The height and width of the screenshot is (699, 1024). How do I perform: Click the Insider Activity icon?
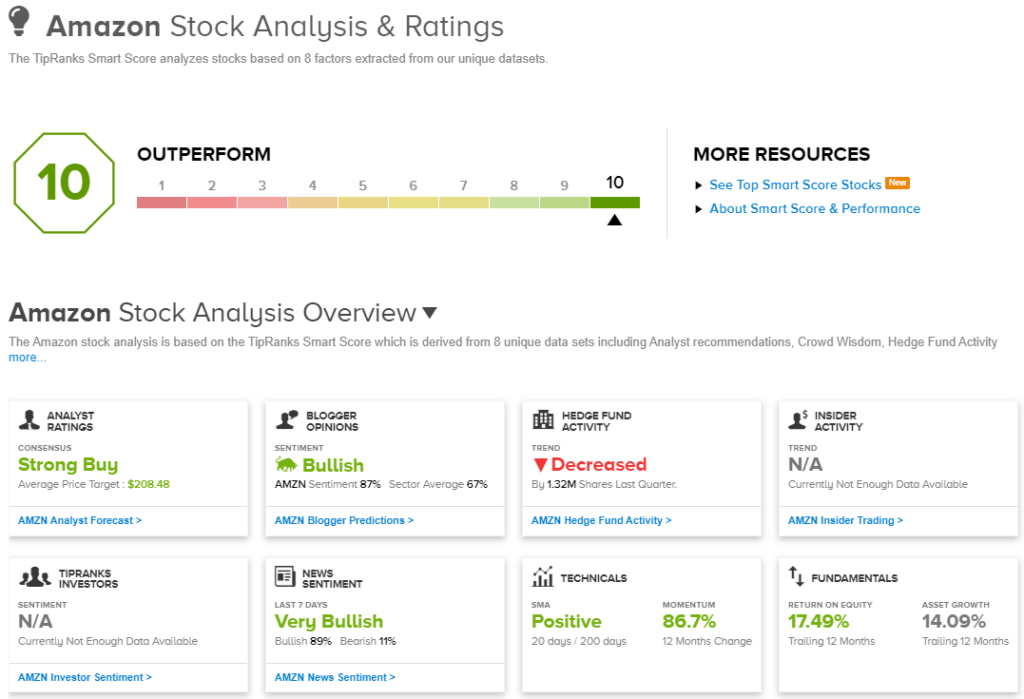click(x=799, y=420)
